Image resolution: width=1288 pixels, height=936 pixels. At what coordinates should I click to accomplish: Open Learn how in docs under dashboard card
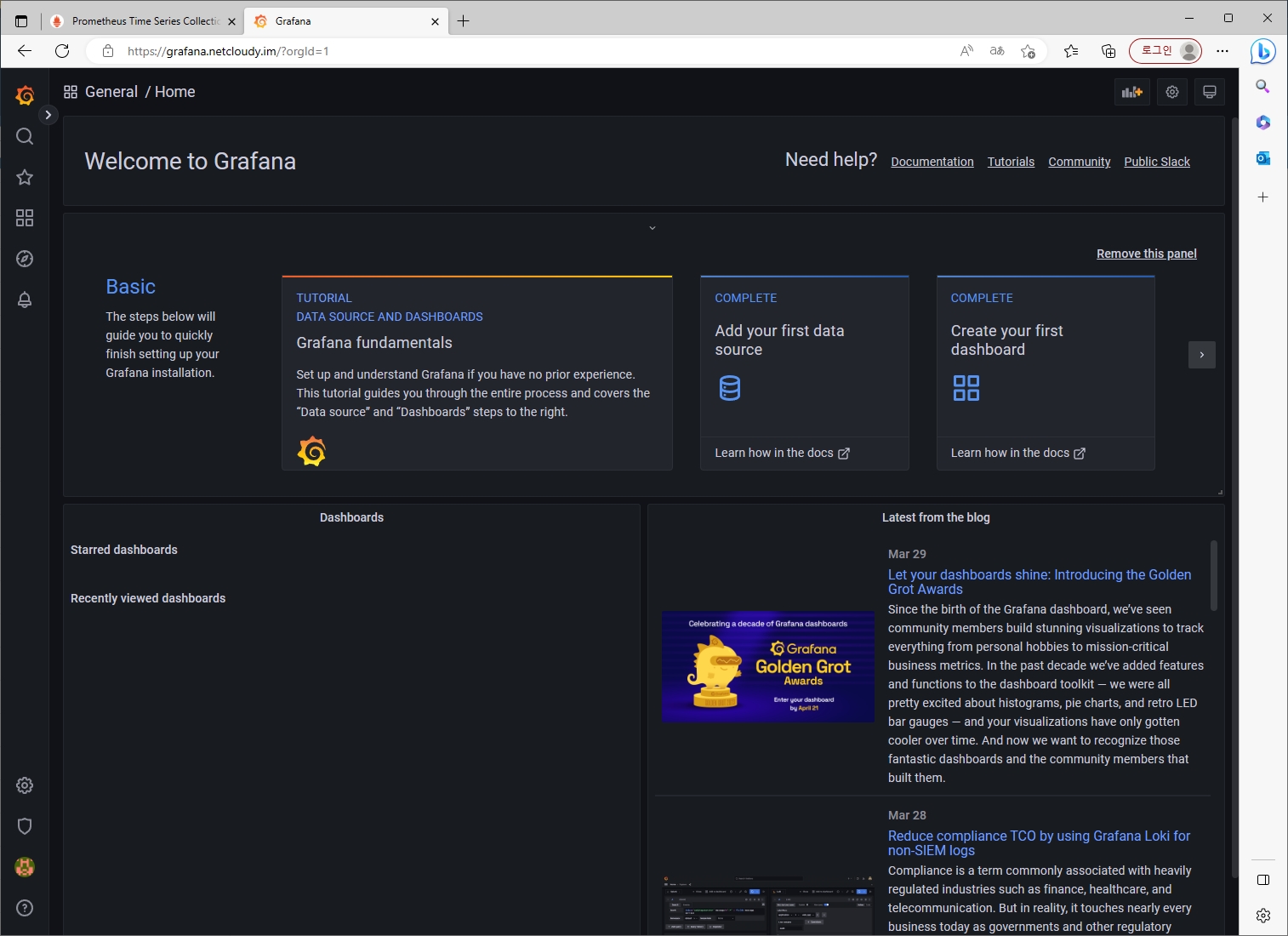1017,453
